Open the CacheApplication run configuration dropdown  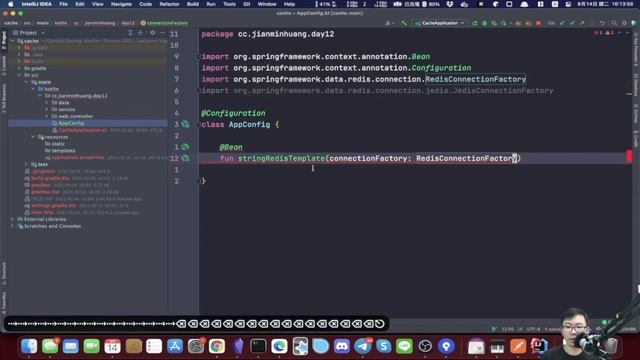(440, 23)
